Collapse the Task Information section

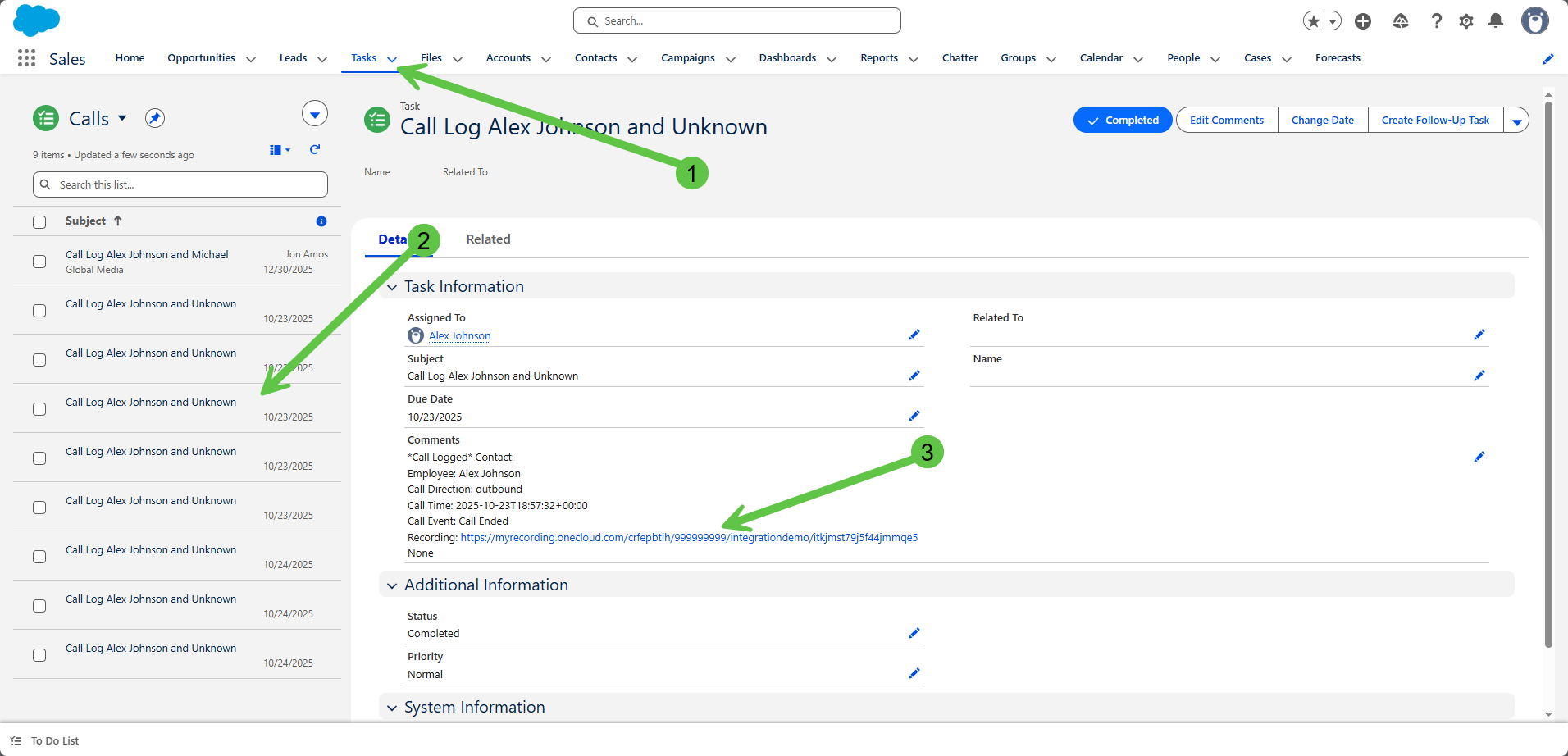pyautogui.click(x=392, y=287)
